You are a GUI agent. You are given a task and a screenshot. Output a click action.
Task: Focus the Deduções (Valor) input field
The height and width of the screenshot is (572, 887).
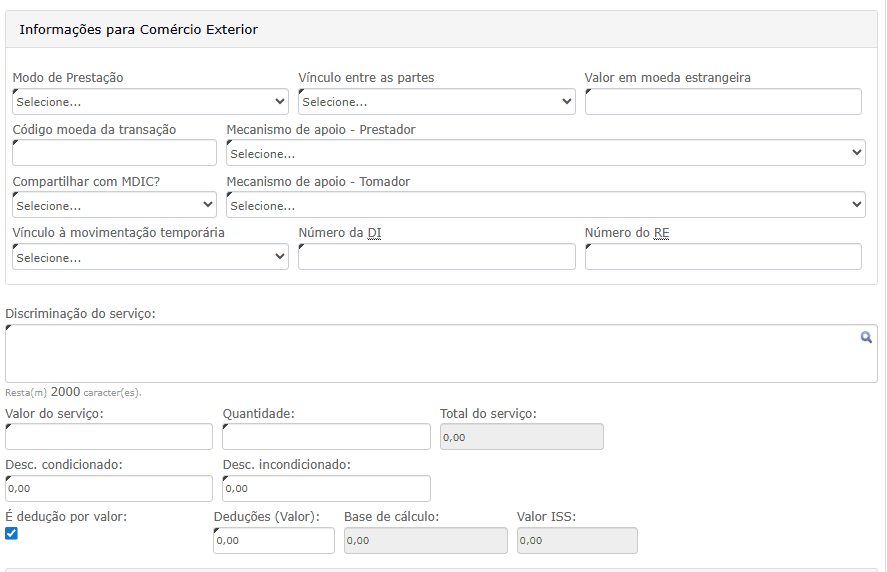point(274,540)
